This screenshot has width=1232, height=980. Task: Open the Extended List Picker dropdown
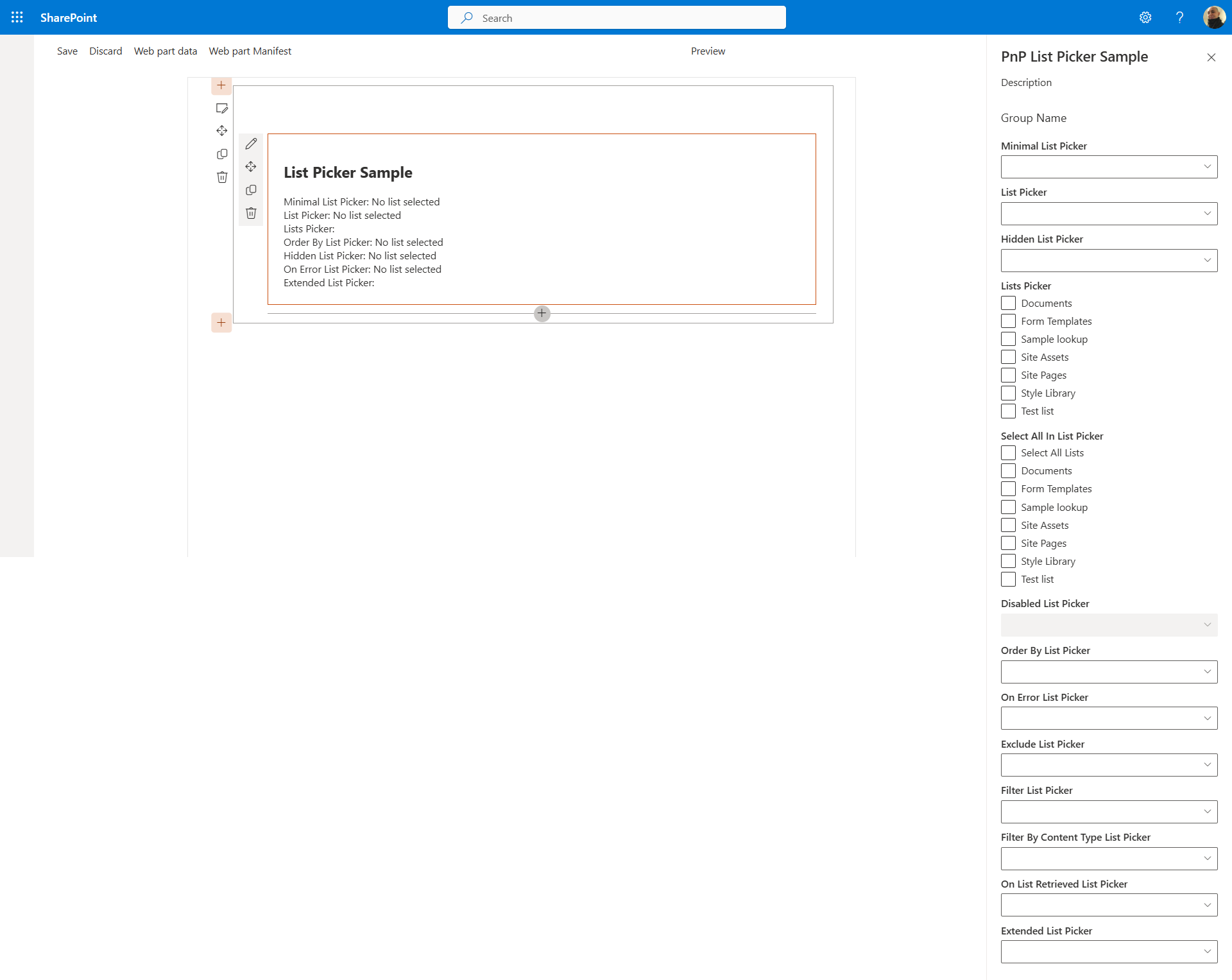(1108, 952)
